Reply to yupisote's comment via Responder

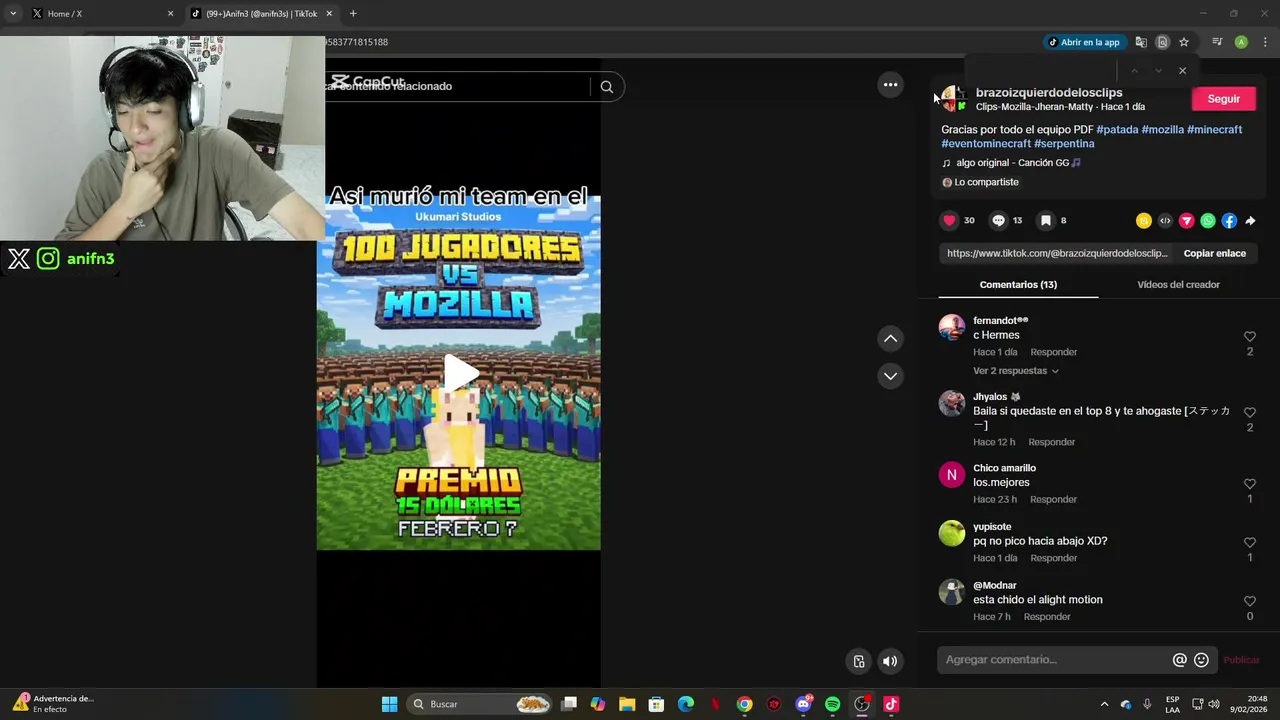(x=1053, y=558)
